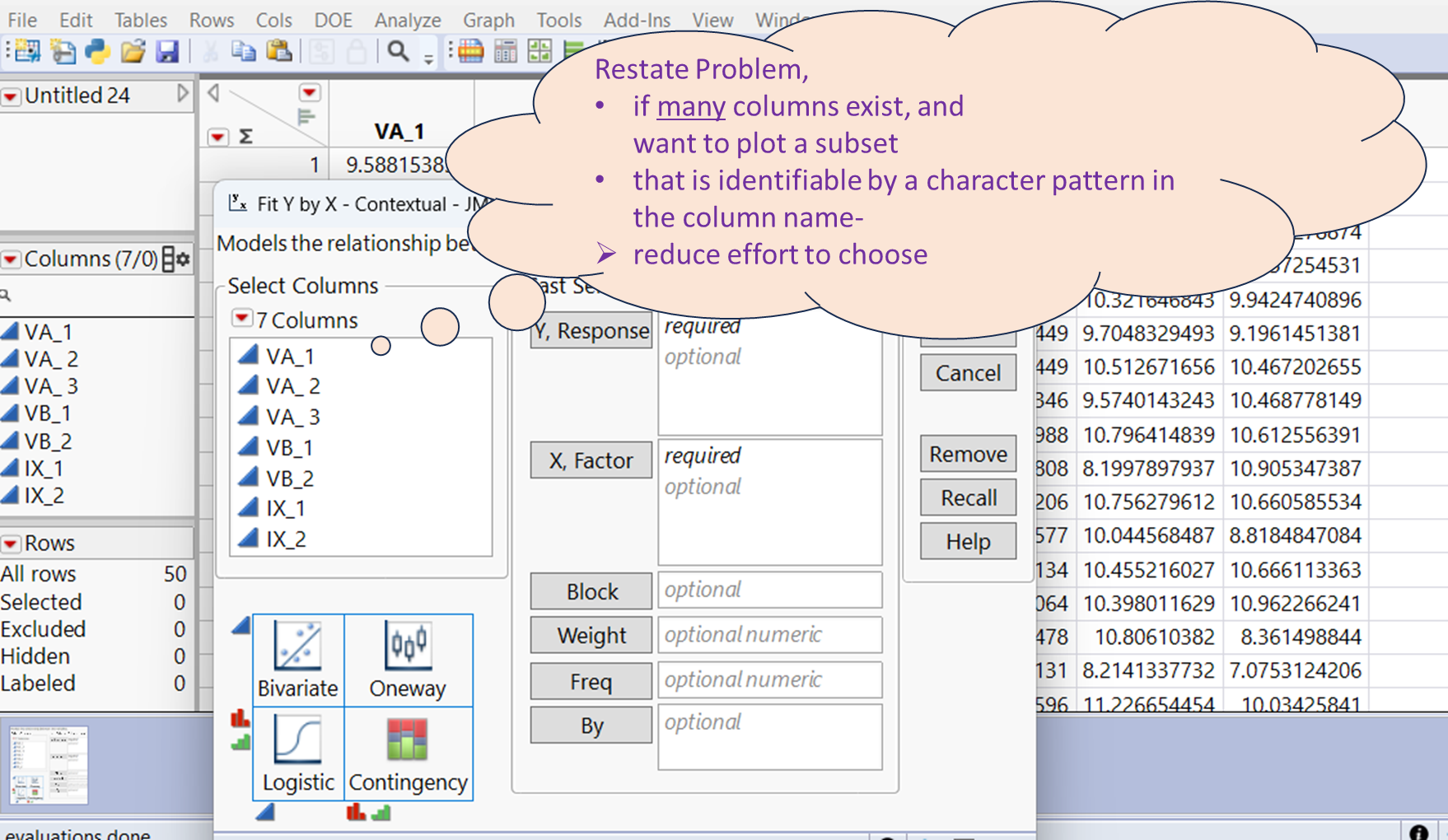
Task: Click the Recall button
Action: pyautogui.click(x=968, y=498)
